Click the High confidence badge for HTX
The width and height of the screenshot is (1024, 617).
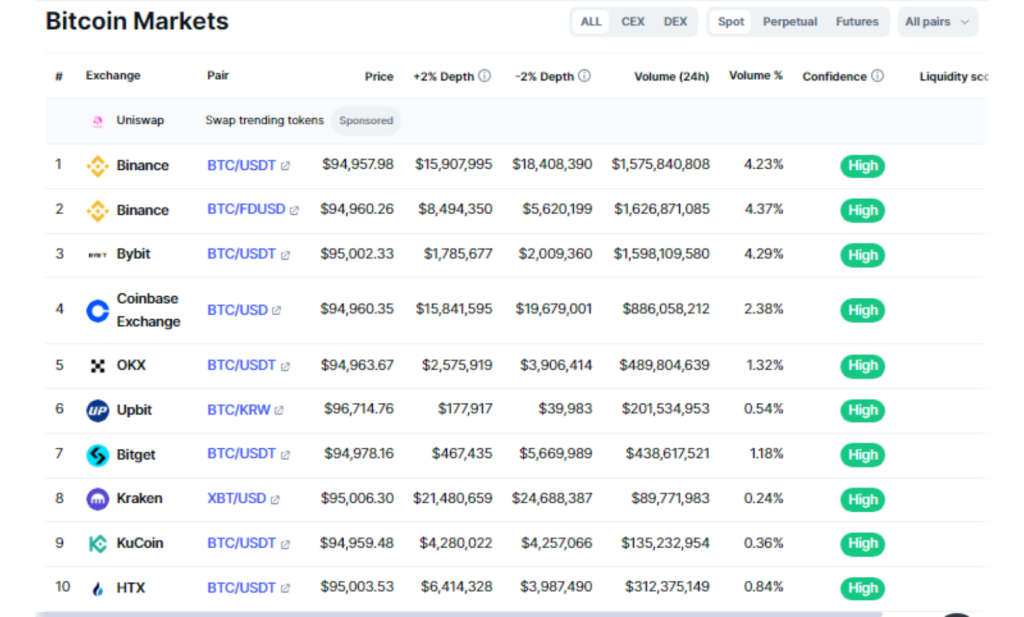862,589
